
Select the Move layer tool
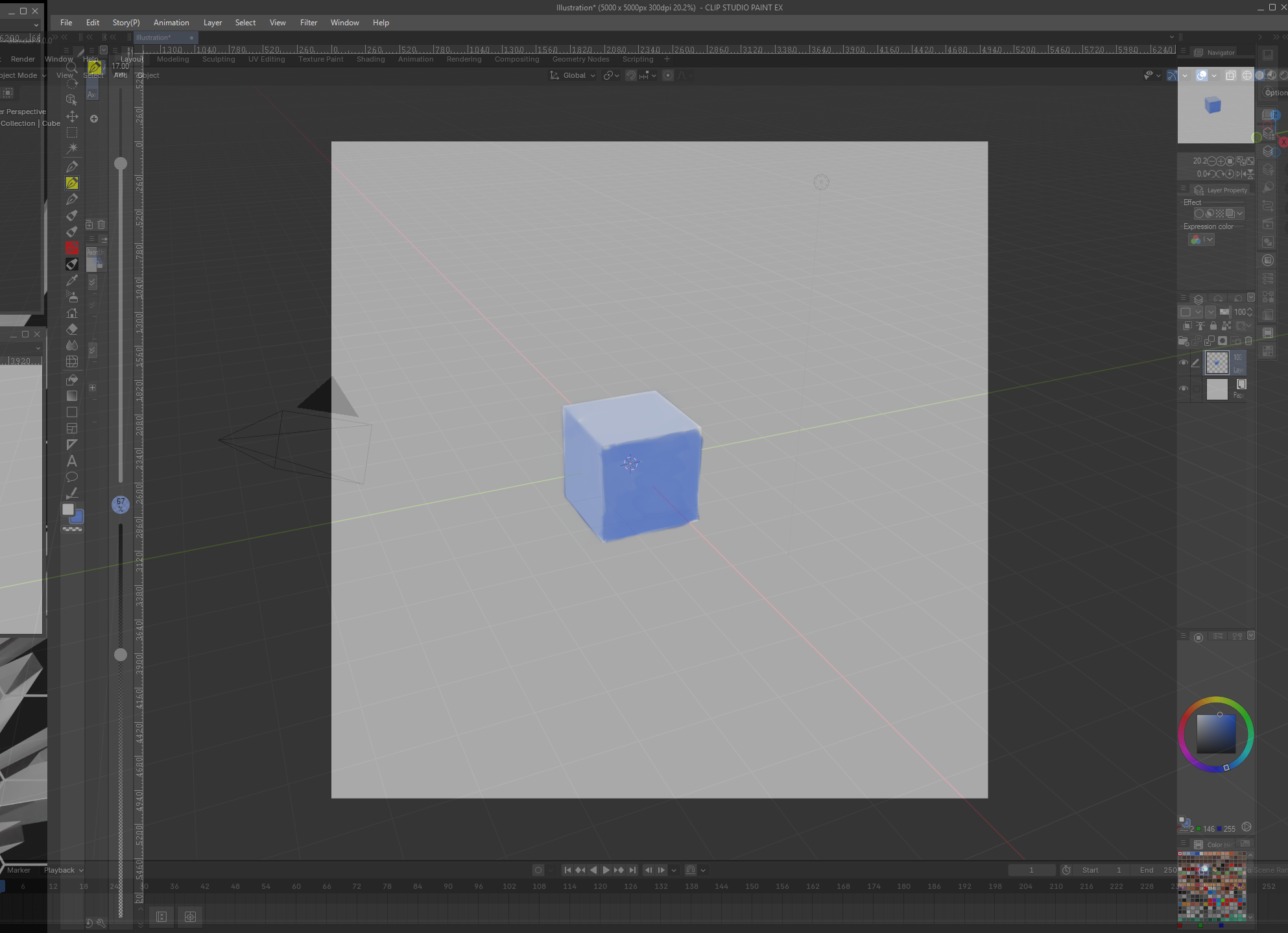pos(72,116)
